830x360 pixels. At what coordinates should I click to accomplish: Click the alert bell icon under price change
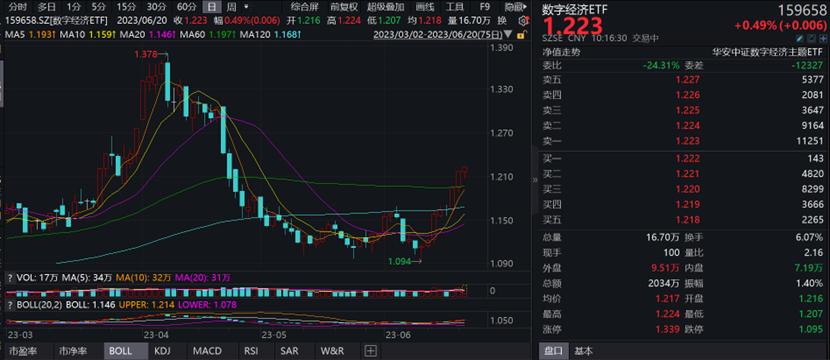click(811, 39)
